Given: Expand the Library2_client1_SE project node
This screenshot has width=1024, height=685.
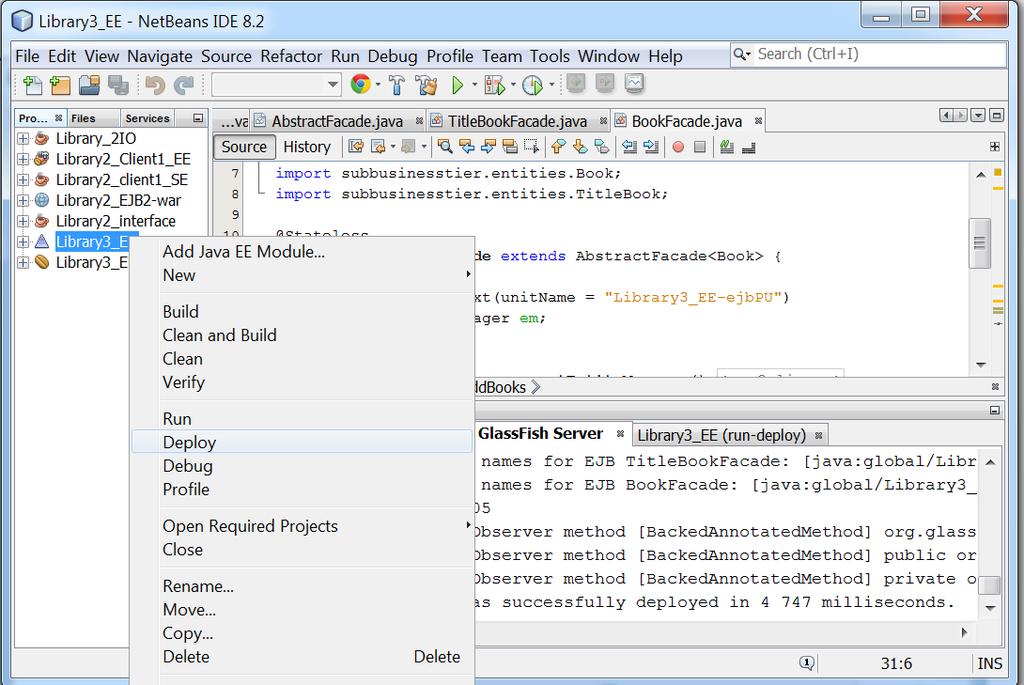Looking at the screenshot, I should [23, 180].
